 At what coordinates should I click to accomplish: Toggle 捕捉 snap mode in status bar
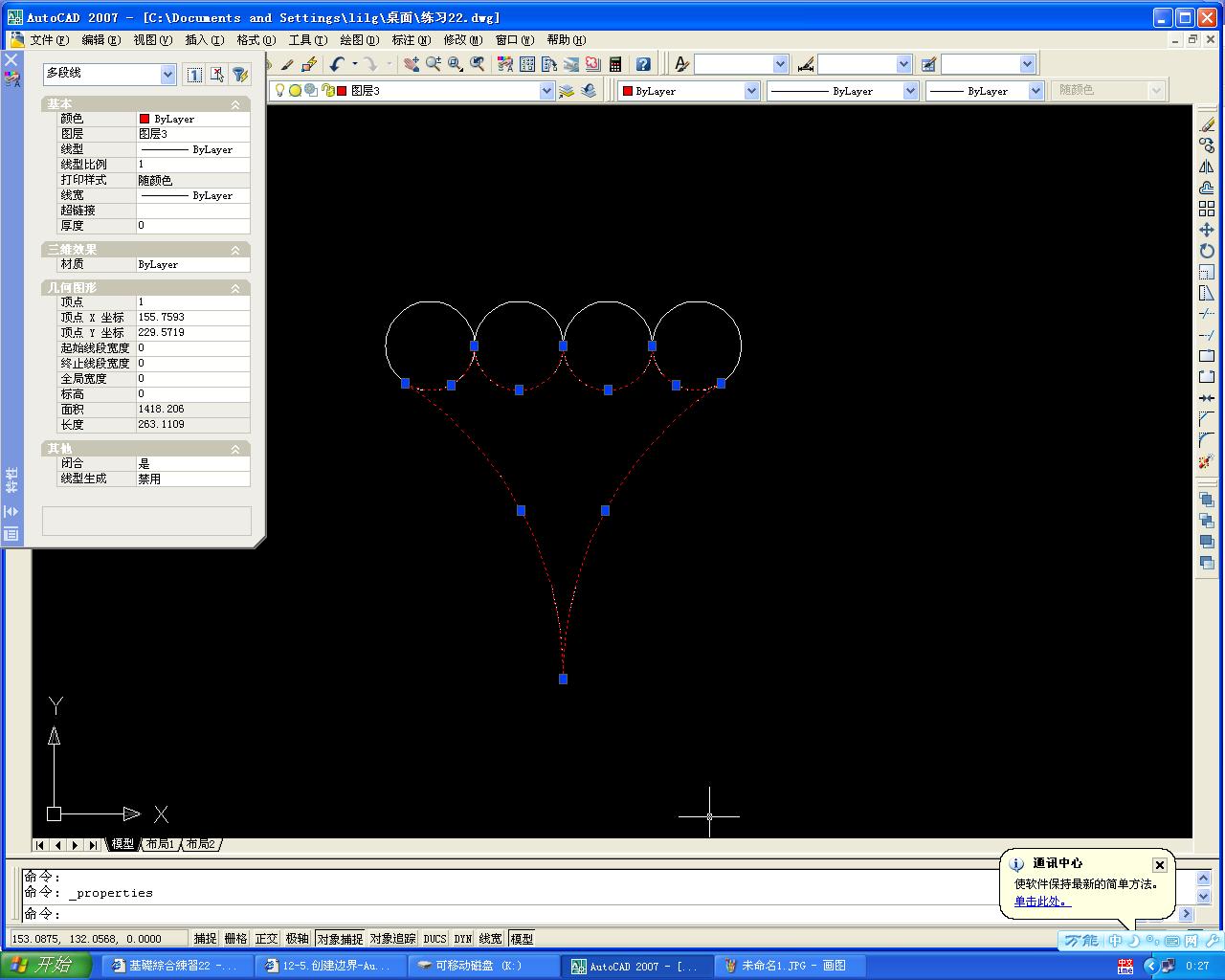pyautogui.click(x=205, y=939)
